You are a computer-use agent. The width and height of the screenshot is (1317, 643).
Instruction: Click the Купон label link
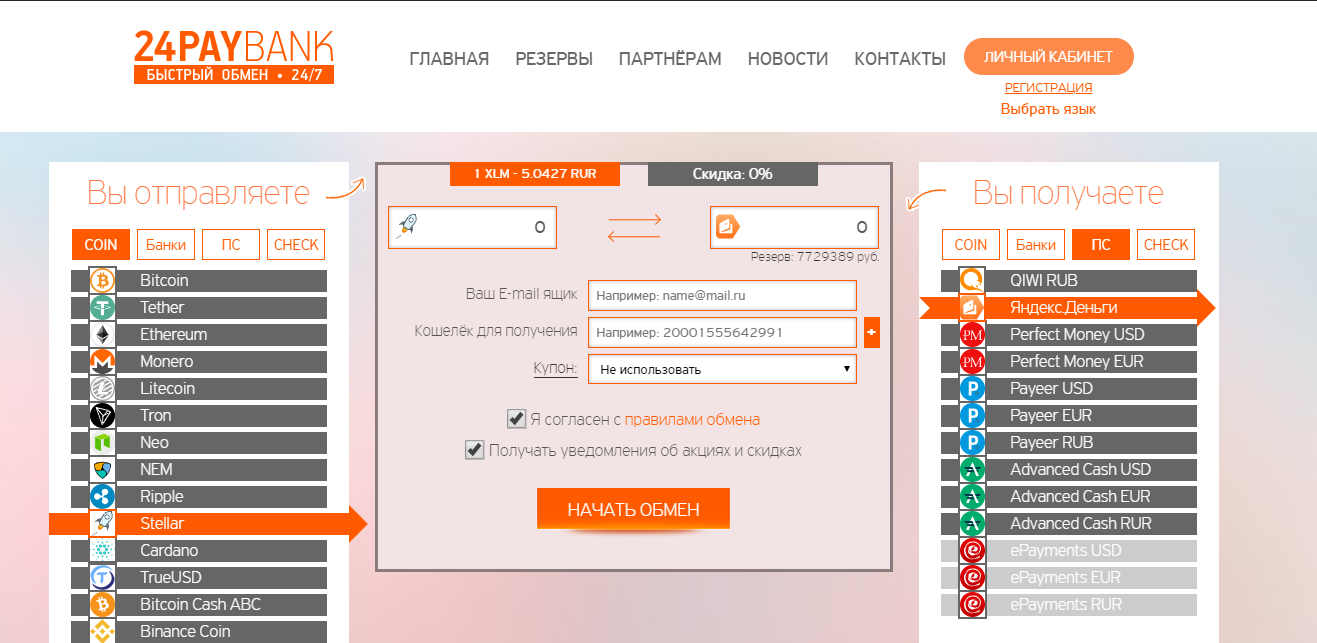pyautogui.click(x=555, y=368)
